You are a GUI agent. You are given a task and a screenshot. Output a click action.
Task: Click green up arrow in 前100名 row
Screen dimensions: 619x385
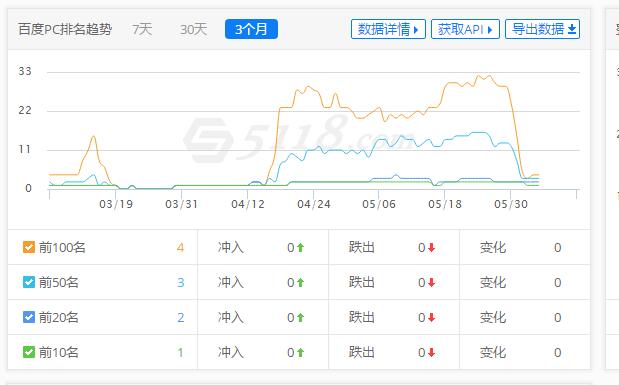(300, 248)
